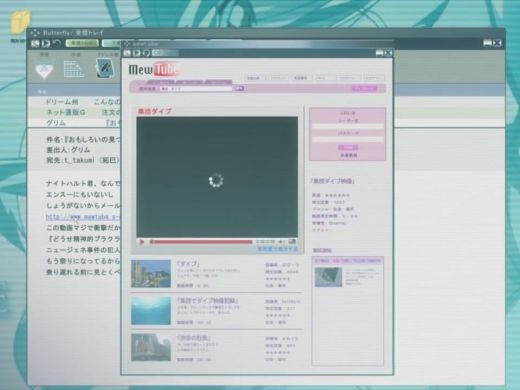The height and width of the screenshot is (390, 520).
Task: Click the play icon in the Butterfly mail toolbar
Action: [46, 43]
